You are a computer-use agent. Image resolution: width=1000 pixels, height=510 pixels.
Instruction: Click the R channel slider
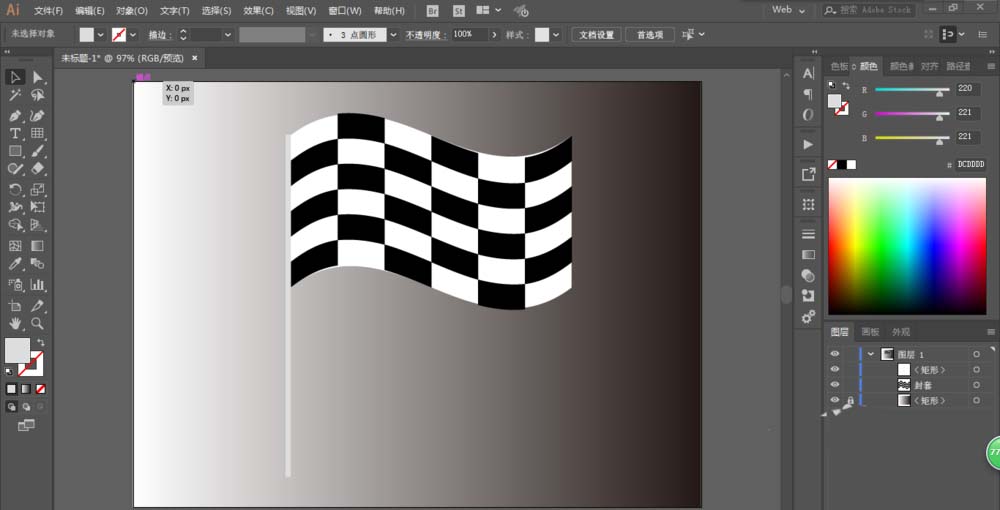tap(912, 90)
